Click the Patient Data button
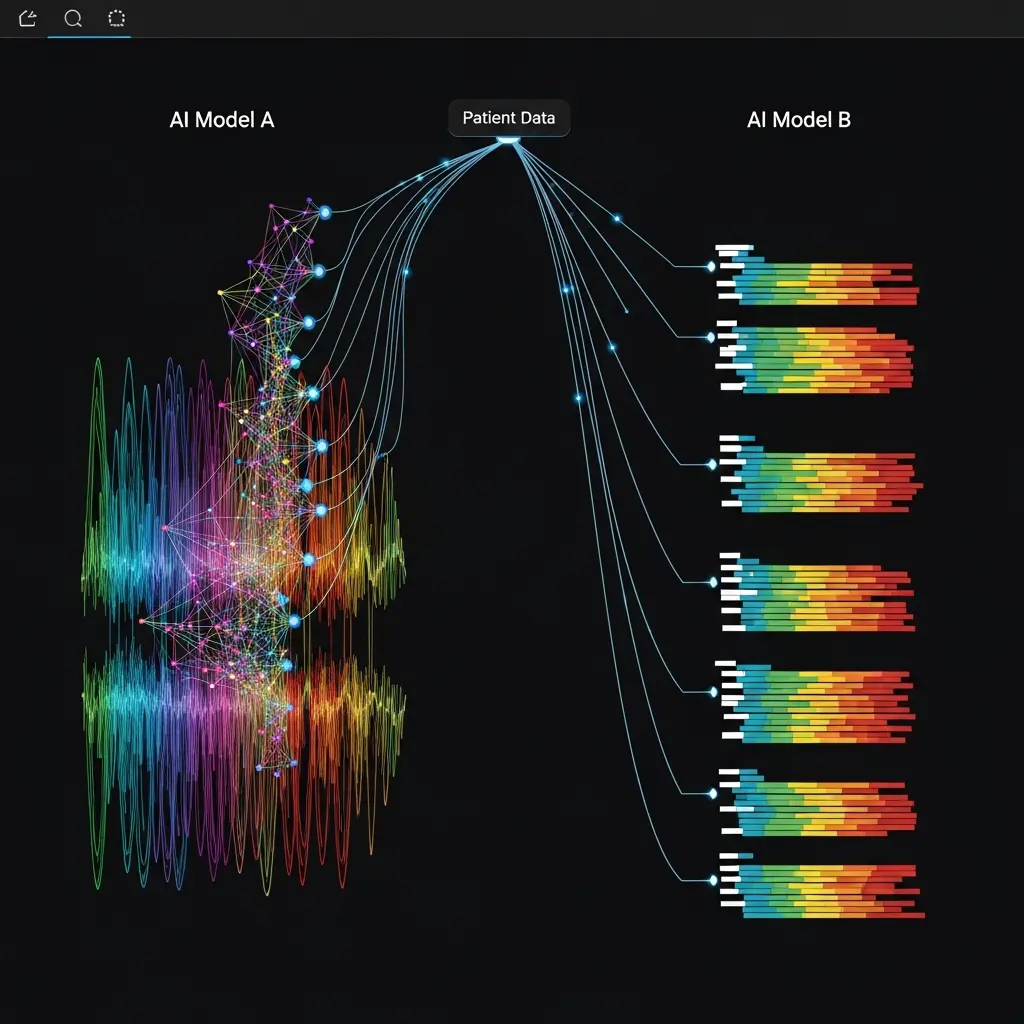 click(508, 118)
